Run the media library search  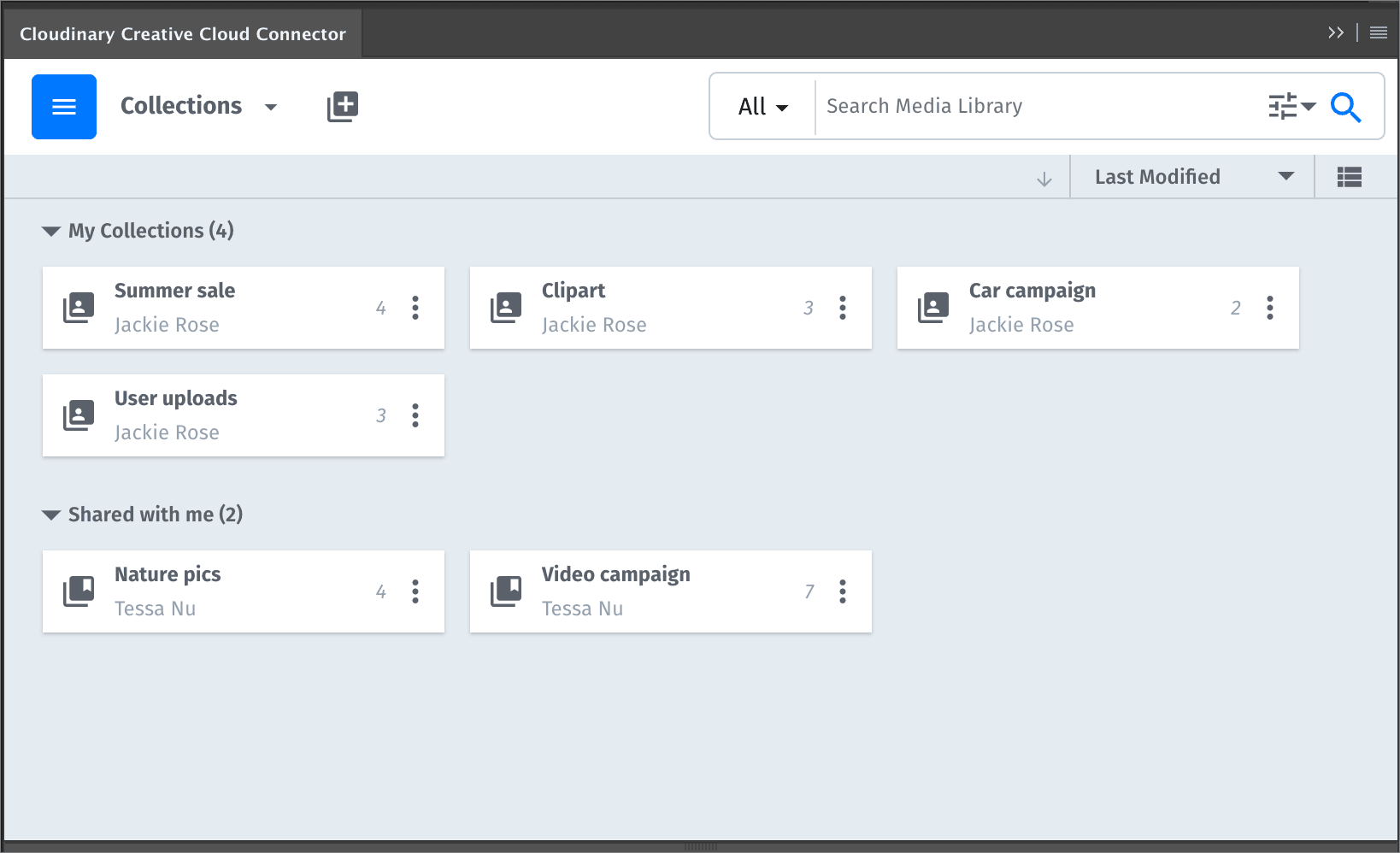1346,108
